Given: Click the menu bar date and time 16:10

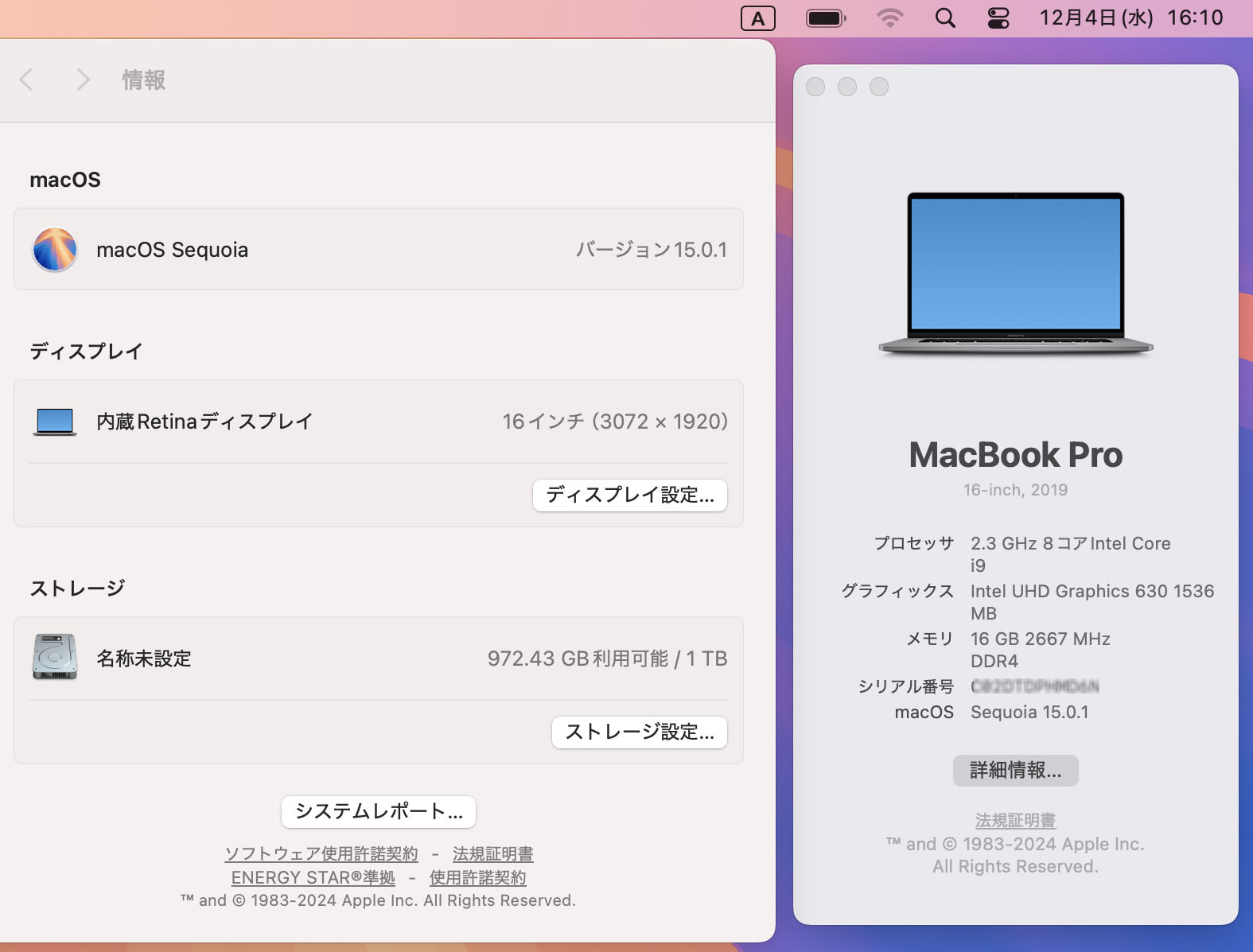Looking at the screenshot, I should click(1131, 18).
